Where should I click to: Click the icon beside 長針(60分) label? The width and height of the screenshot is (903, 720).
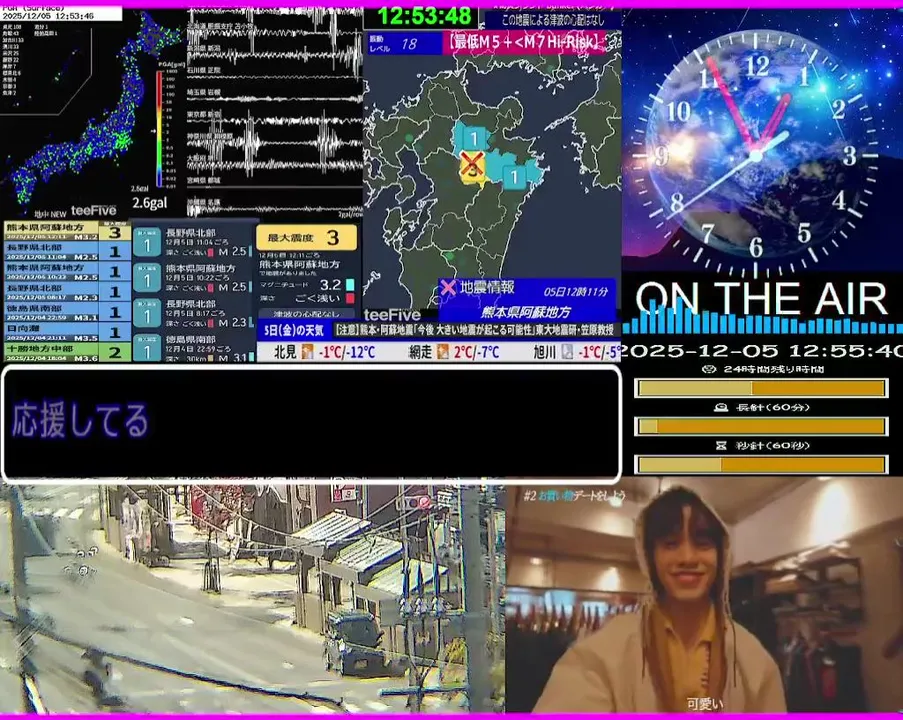(x=720, y=407)
